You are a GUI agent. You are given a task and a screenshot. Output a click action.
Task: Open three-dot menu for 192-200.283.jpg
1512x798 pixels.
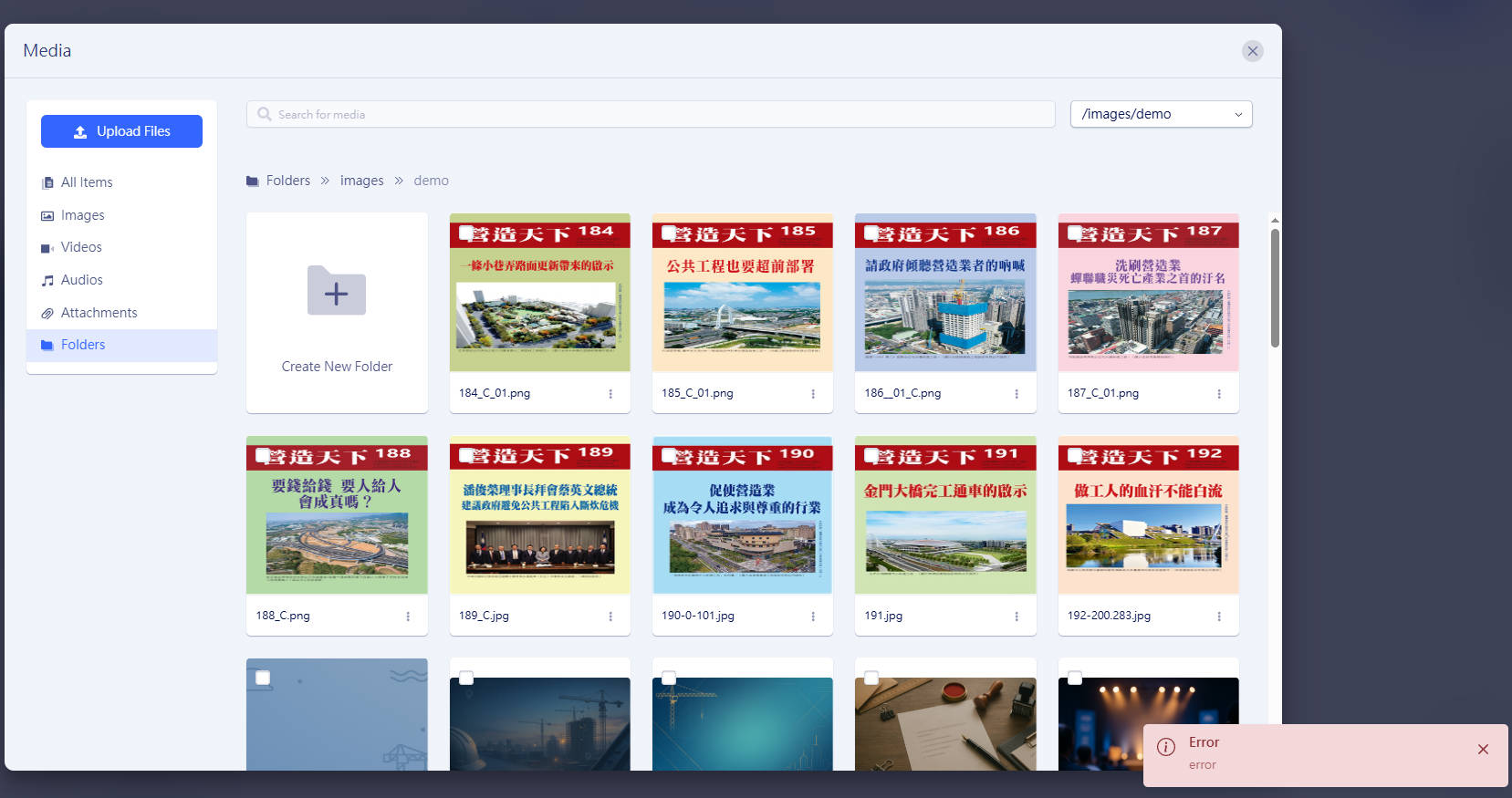[1219, 617]
